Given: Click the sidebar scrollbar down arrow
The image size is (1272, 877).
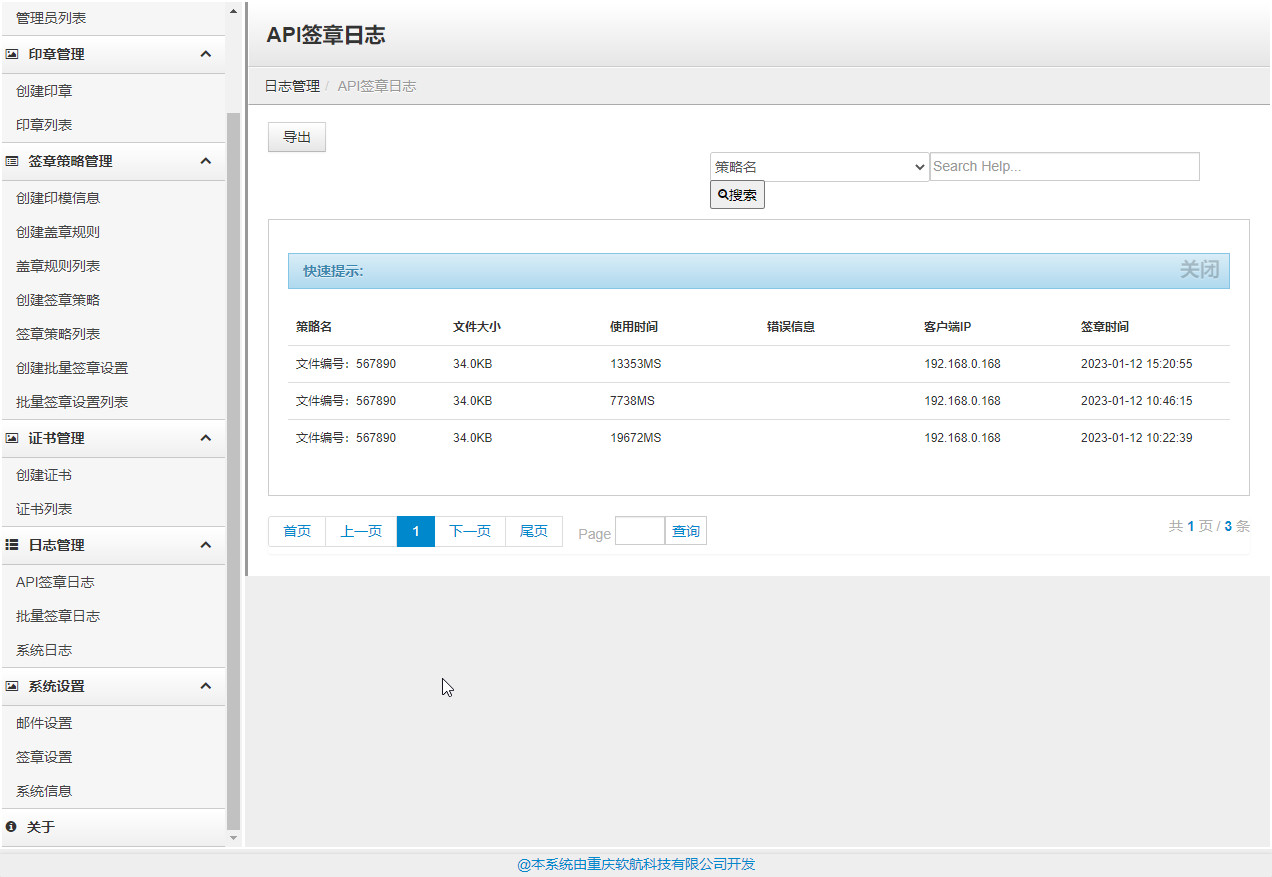Looking at the screenshot, I should (234, 838).
